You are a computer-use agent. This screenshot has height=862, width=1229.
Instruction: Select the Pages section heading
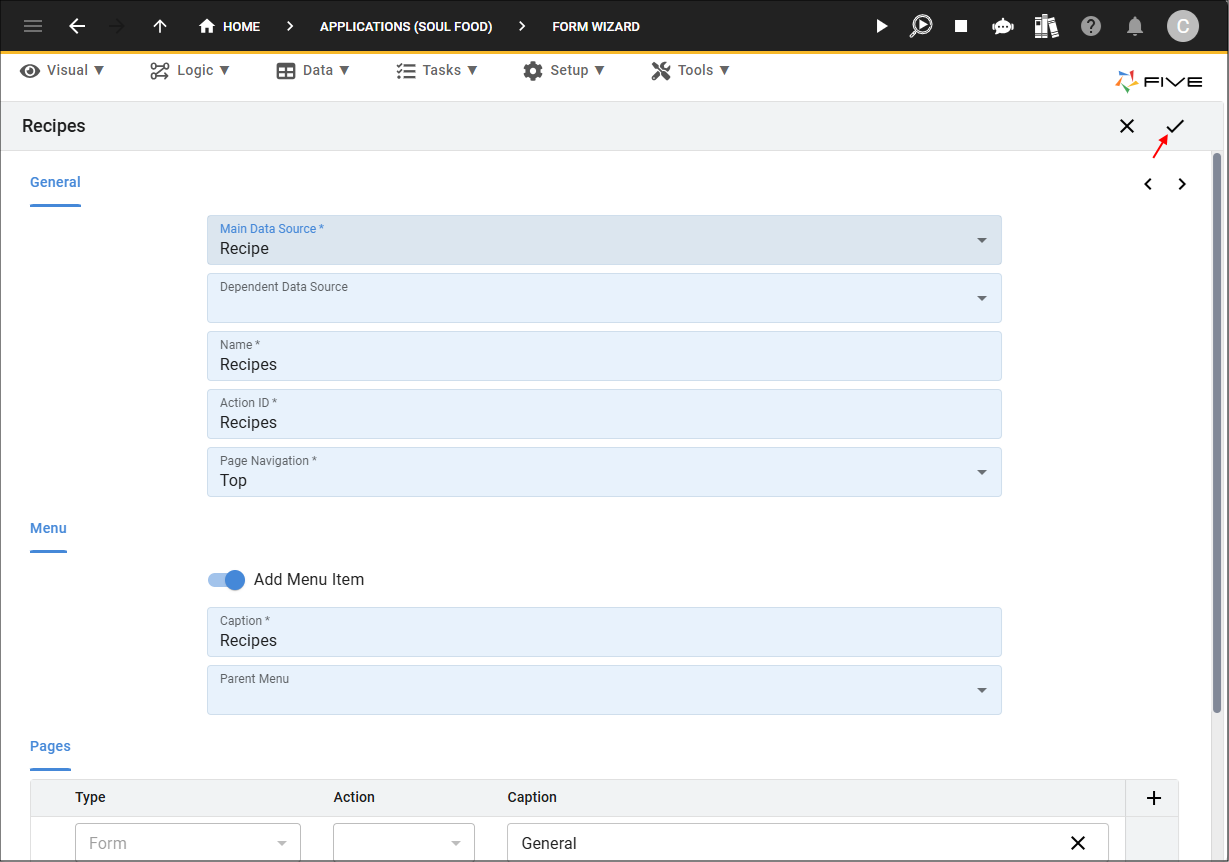tap(50, 746)
